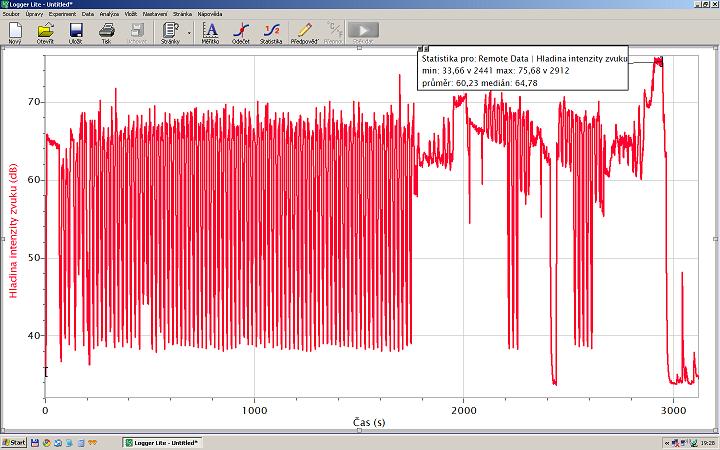Image resolution: width=720 pixels, height=450 pixels.
Task: Click the Logger Lite title bar icon
Action: (x=5, y=4)
